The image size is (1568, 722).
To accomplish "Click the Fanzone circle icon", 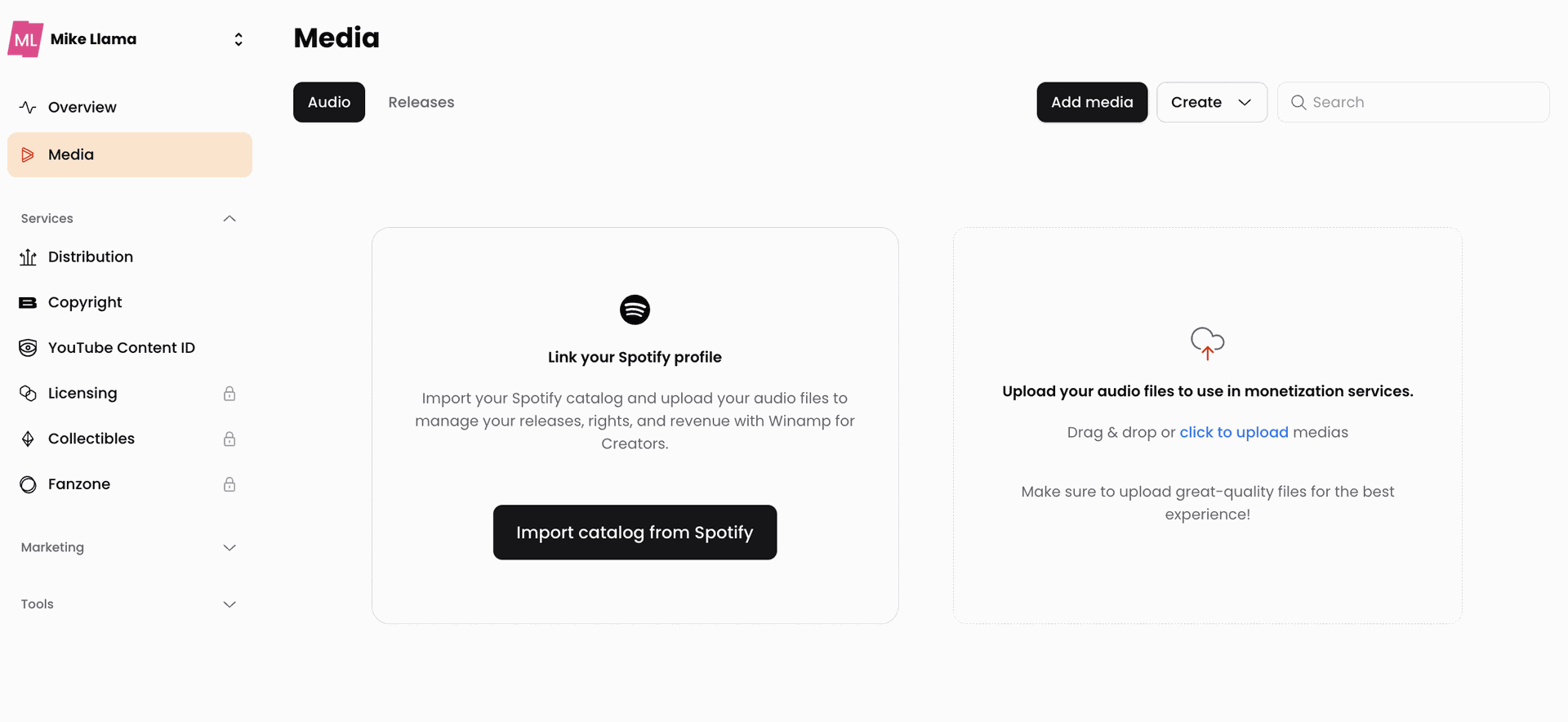I will 28,484.
